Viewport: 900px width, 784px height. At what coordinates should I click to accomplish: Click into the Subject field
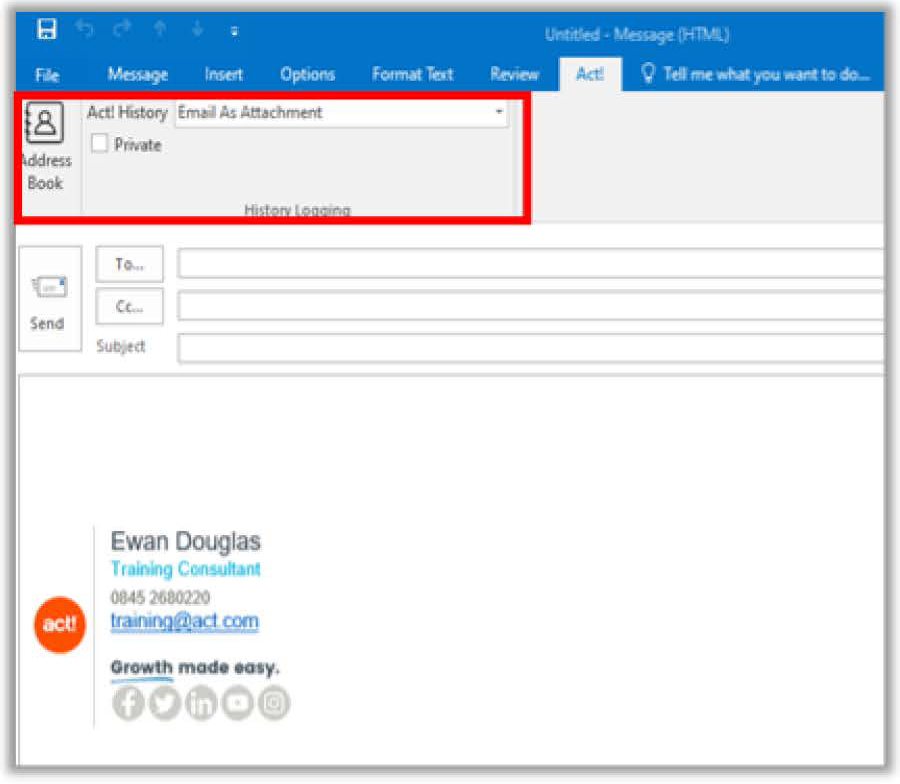point(531,348)
